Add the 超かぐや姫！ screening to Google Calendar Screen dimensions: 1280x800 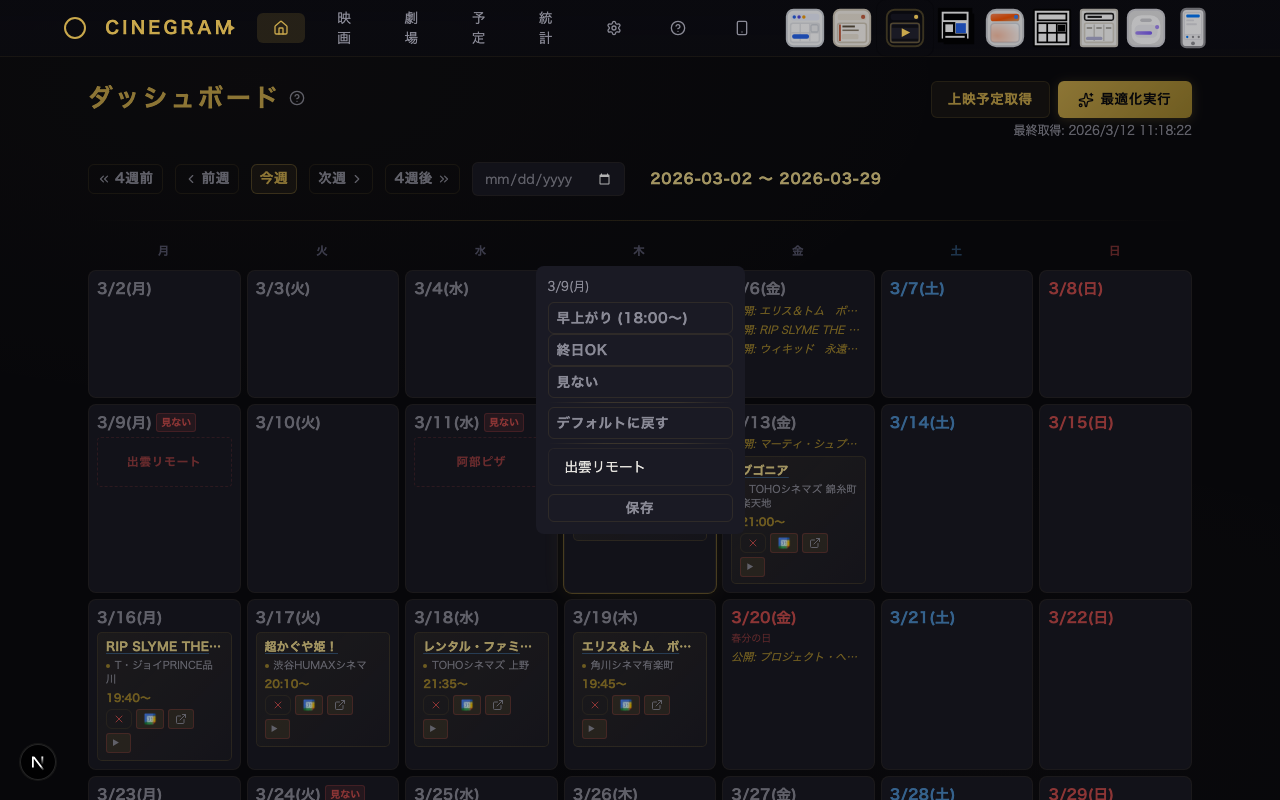coord(309,705)
